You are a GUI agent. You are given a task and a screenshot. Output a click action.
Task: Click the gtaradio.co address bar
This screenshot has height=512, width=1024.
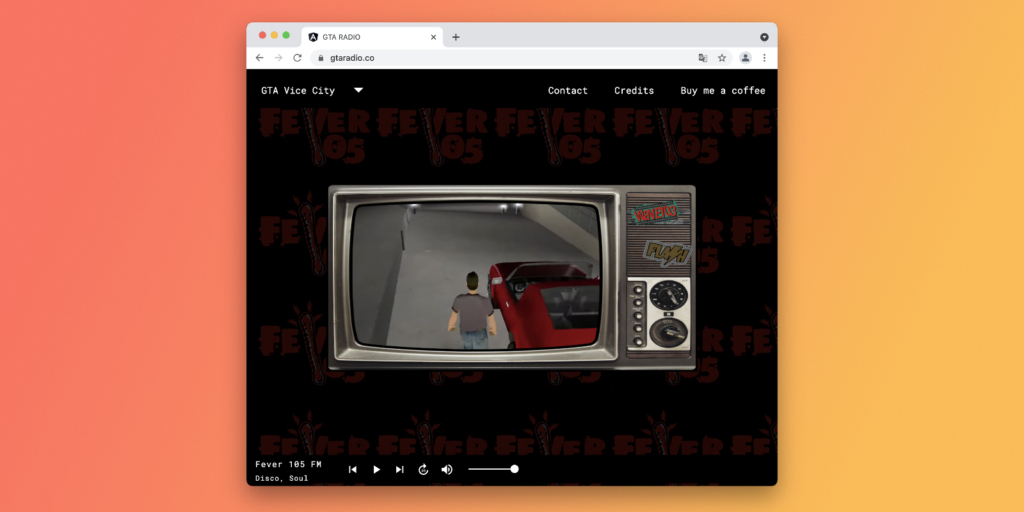521,57
